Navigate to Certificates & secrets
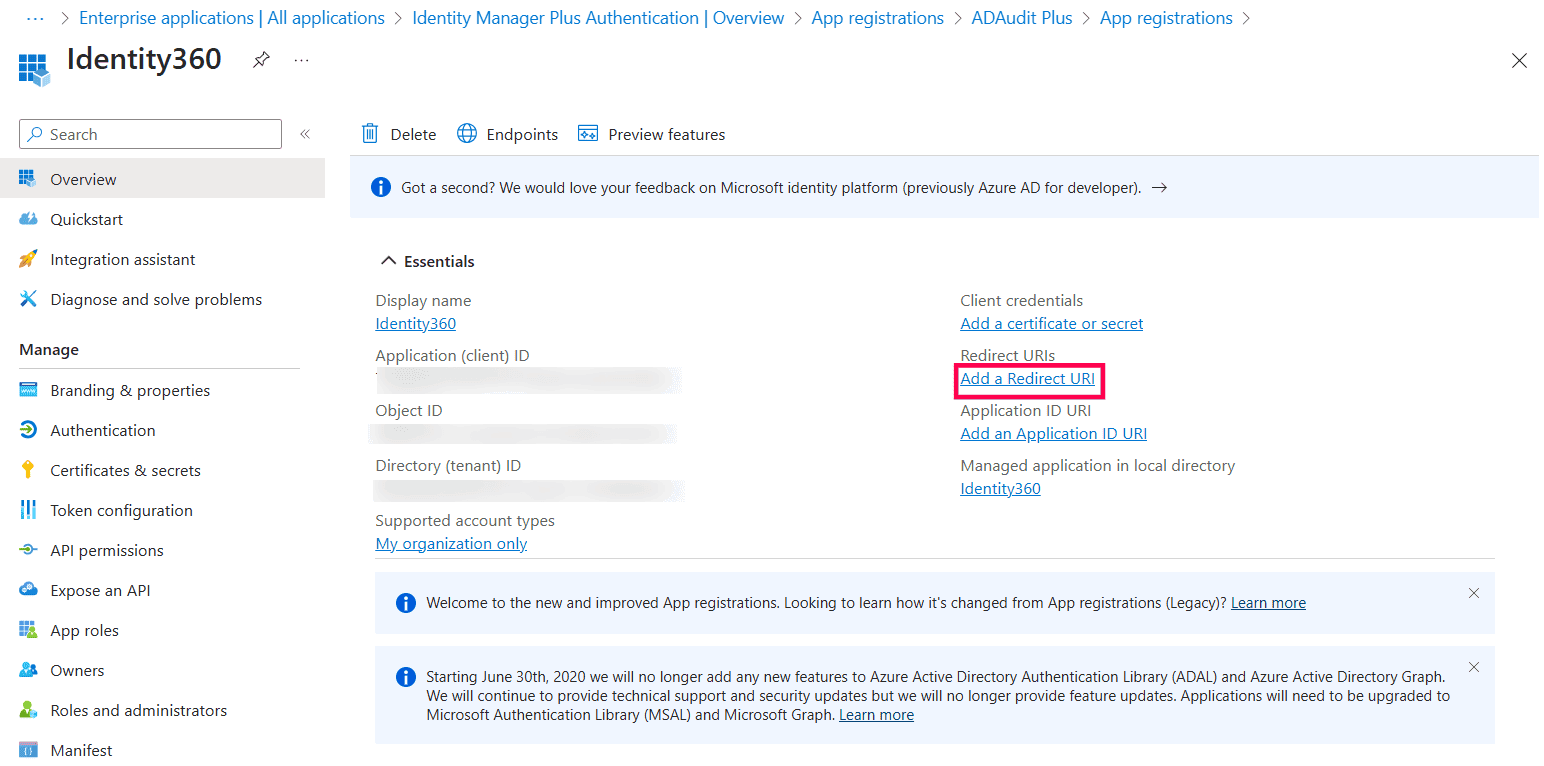Screen dimensions: 1544x766 pos(125,470)
